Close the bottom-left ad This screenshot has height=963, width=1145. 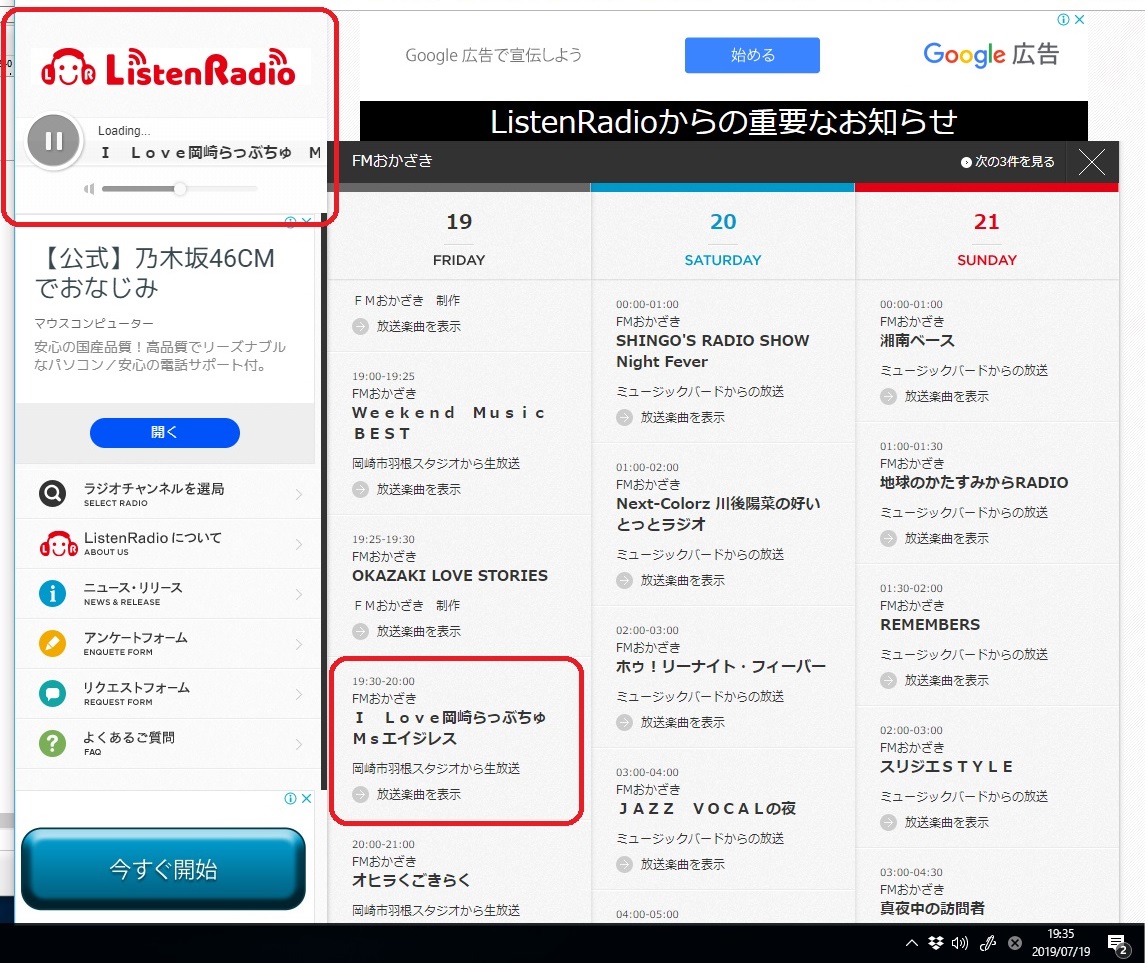pyautogui.click(x=307, y=798)
